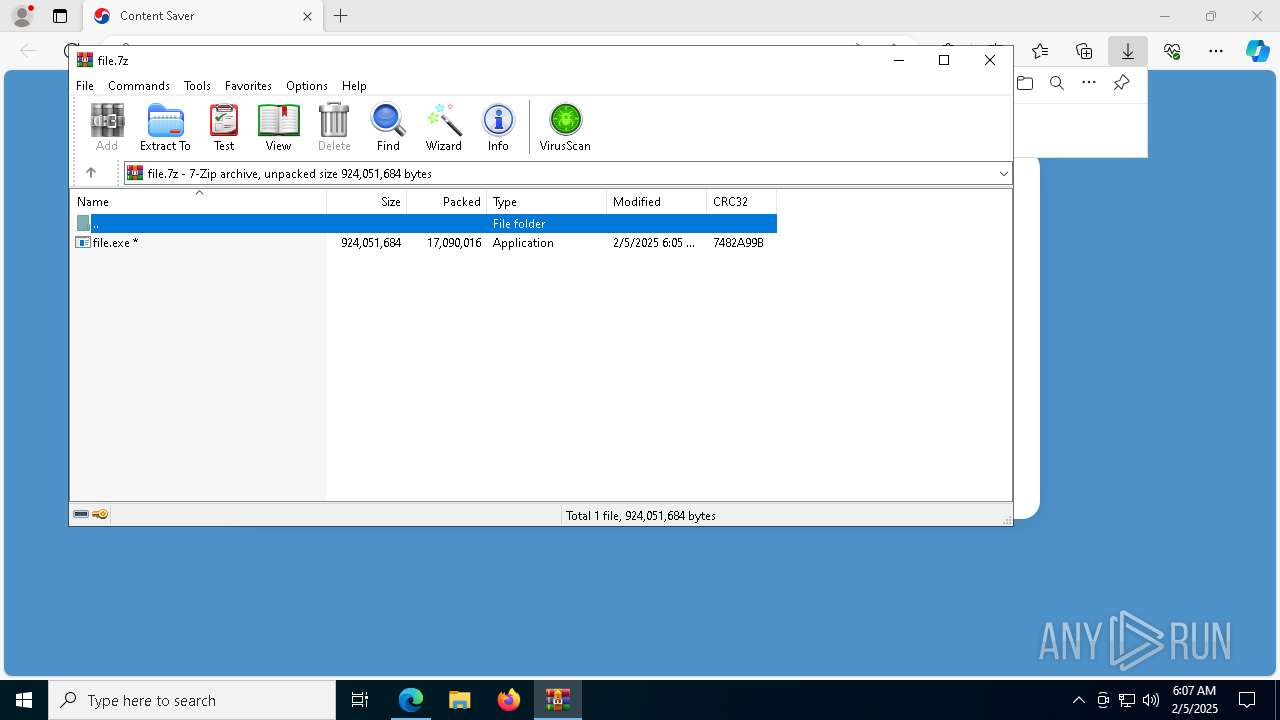Show archive Info

tap(498, 127)
